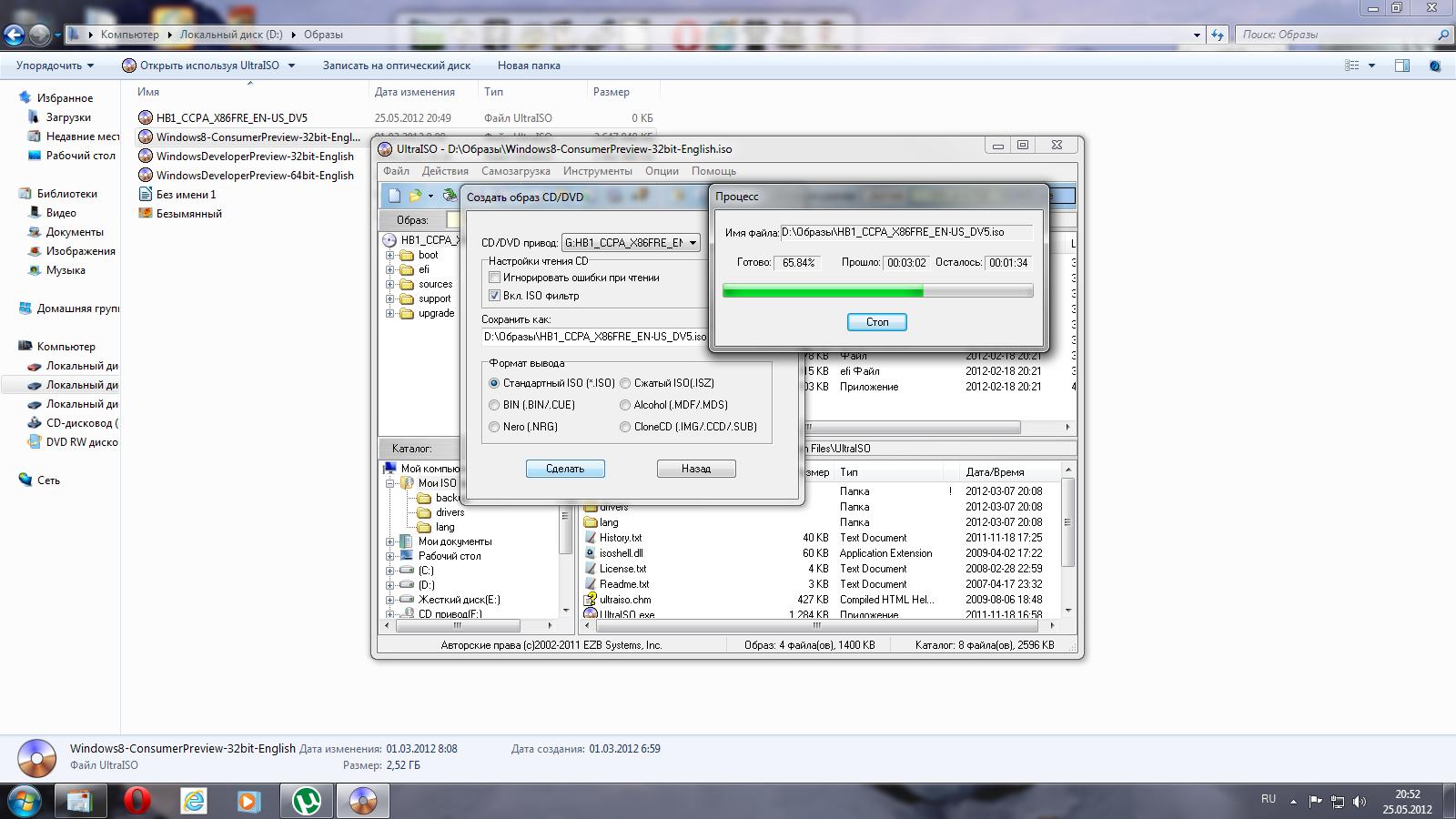Open the Упорядочить dropdown in Explorer
Image resolution: width=1456 pixels, height=819 pixels.
[55, 66]
